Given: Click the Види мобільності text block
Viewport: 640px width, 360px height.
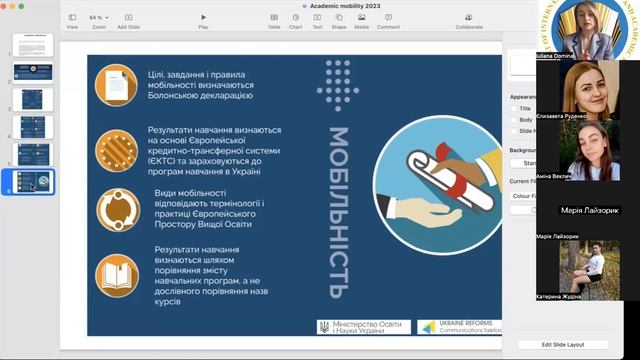Looking at the screenshot, I should (x=209, y=209).
